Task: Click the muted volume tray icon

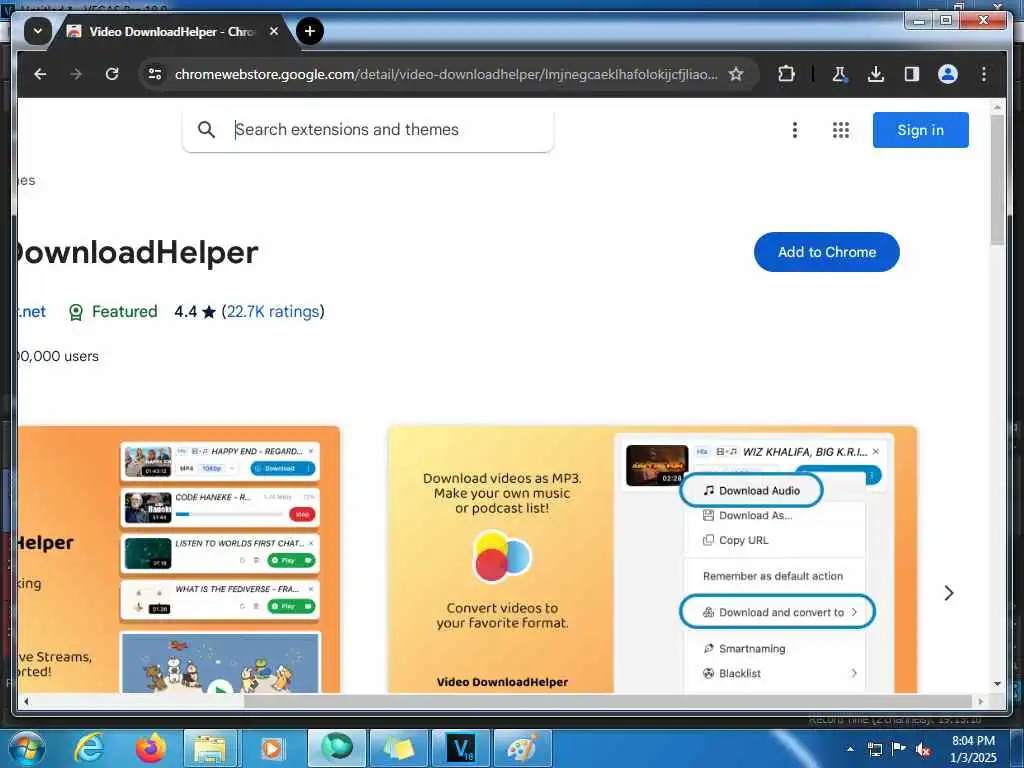Action: point(923,749)
